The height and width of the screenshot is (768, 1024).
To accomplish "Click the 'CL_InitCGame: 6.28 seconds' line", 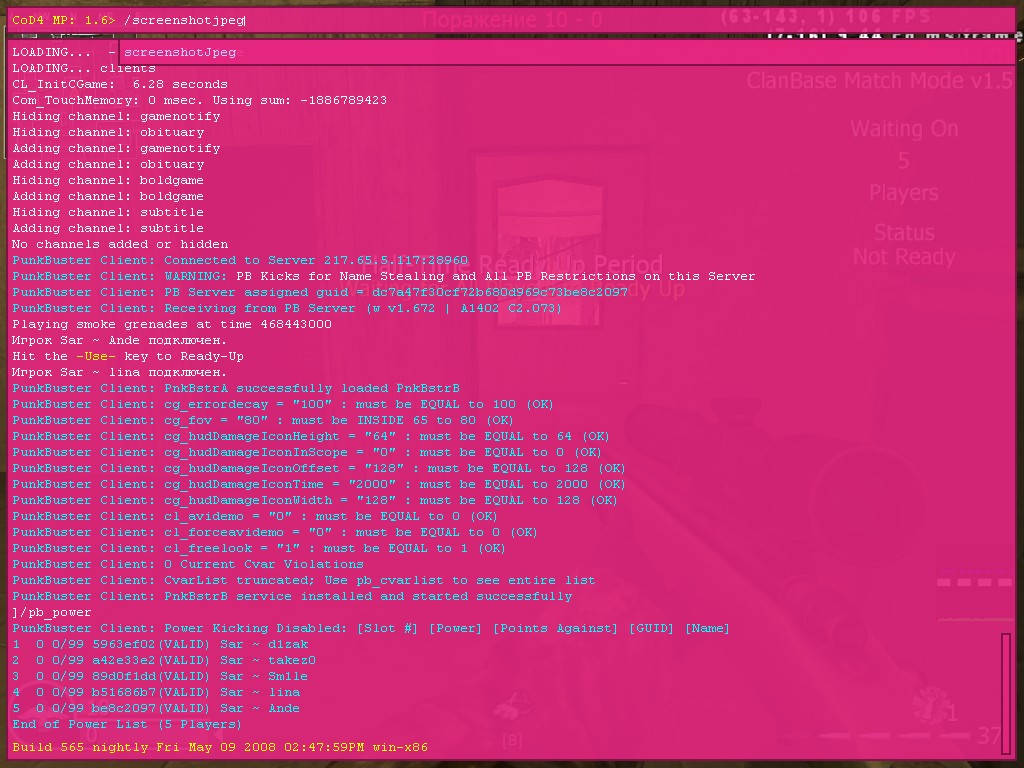I will coord(120,84).
